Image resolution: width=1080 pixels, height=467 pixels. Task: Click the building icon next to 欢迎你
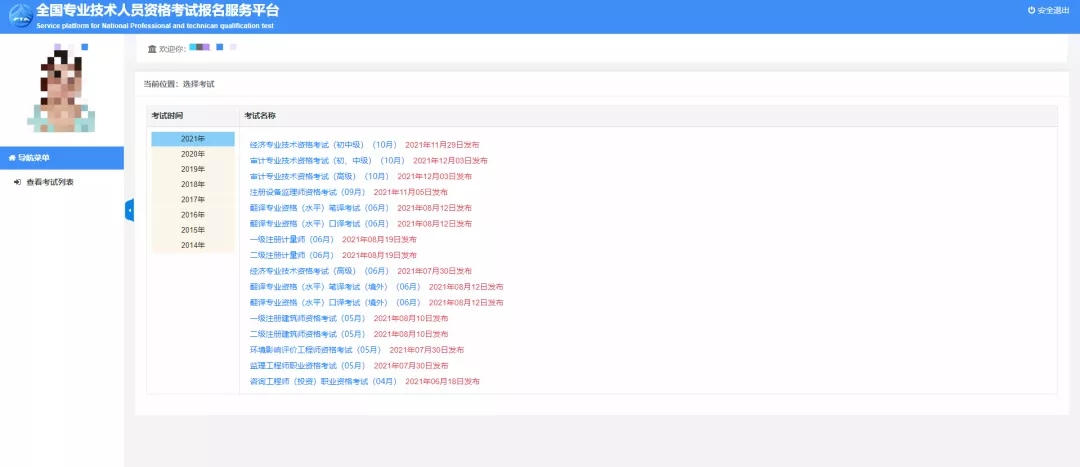tap(152, 48)
